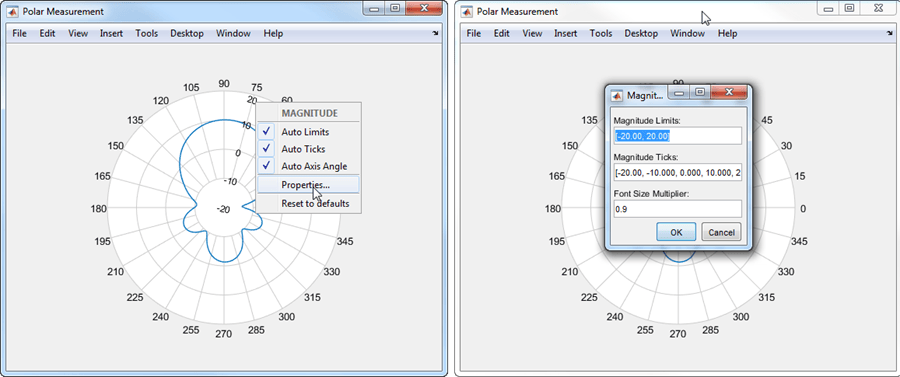
Task: Toggle Auto Limits in Magnitude context menu
Action: click(x=308, y=132)
